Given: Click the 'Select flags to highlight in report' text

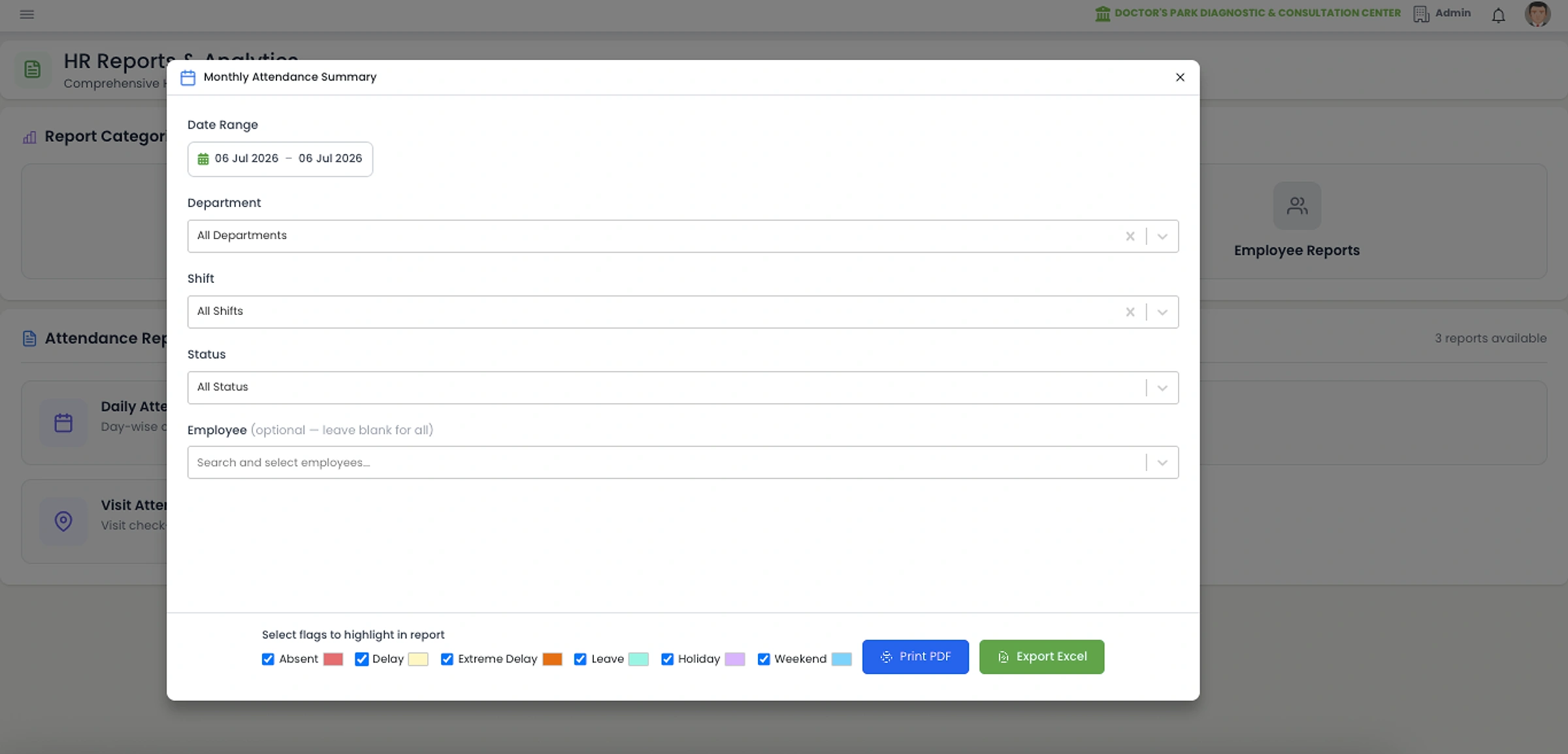Looking at the screenshot, I should pyautogui.click(x=353, y=635).
